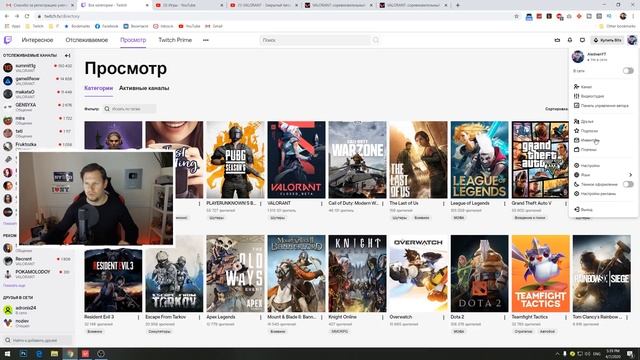The image size is (640, 360).
Task: Open Call of Duty Warzone thumbnail
Action: pyautogui.click(x=357, y=160)
